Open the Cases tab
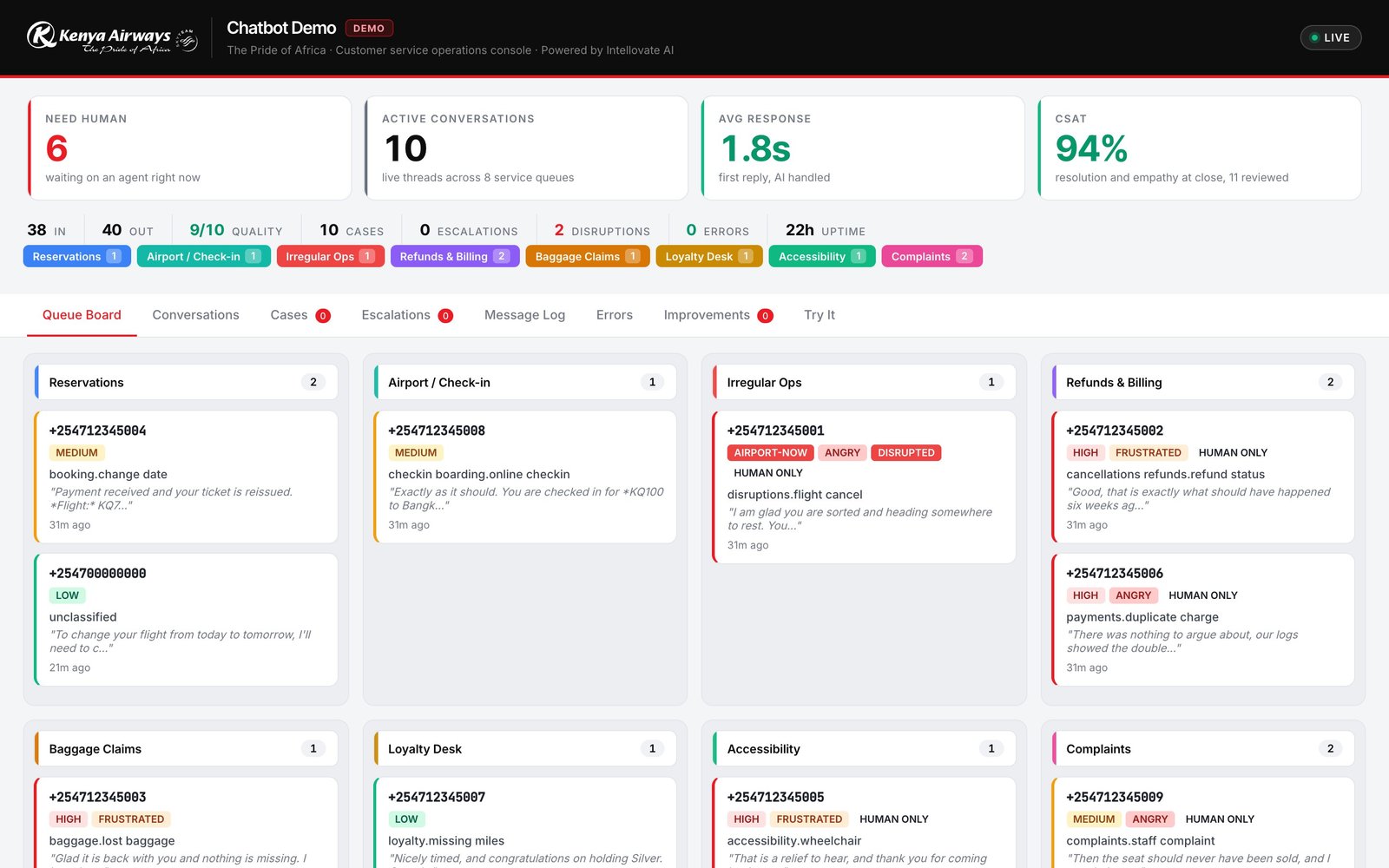Viewport: 1389px width, 868px height. coord(300,315)
